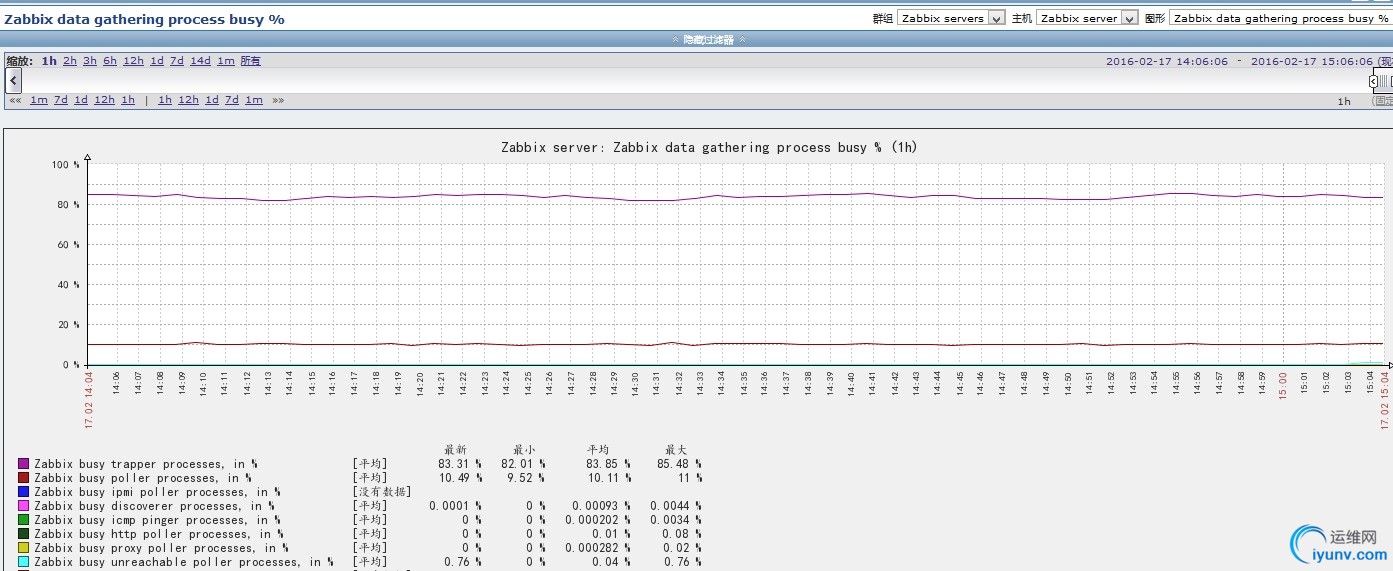Screen dimensions: 1393x571
Task: Click green swatch for icmp pinger
Action: [x=23, y=520]
